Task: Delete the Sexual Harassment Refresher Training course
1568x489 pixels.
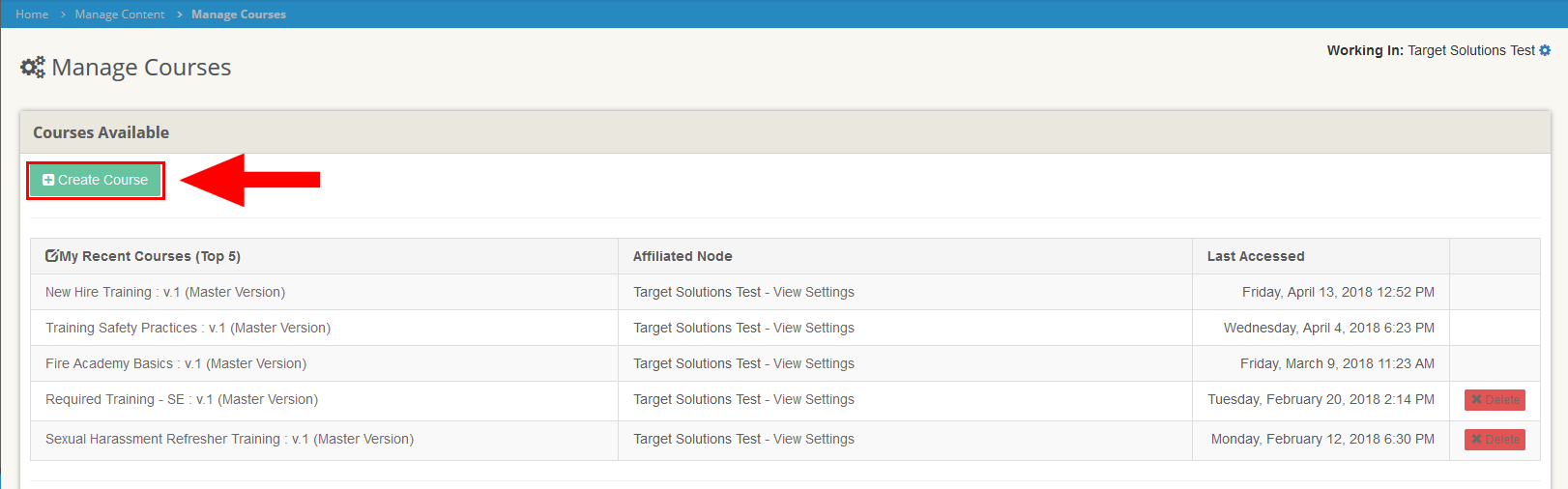Action: (1495, 440)
